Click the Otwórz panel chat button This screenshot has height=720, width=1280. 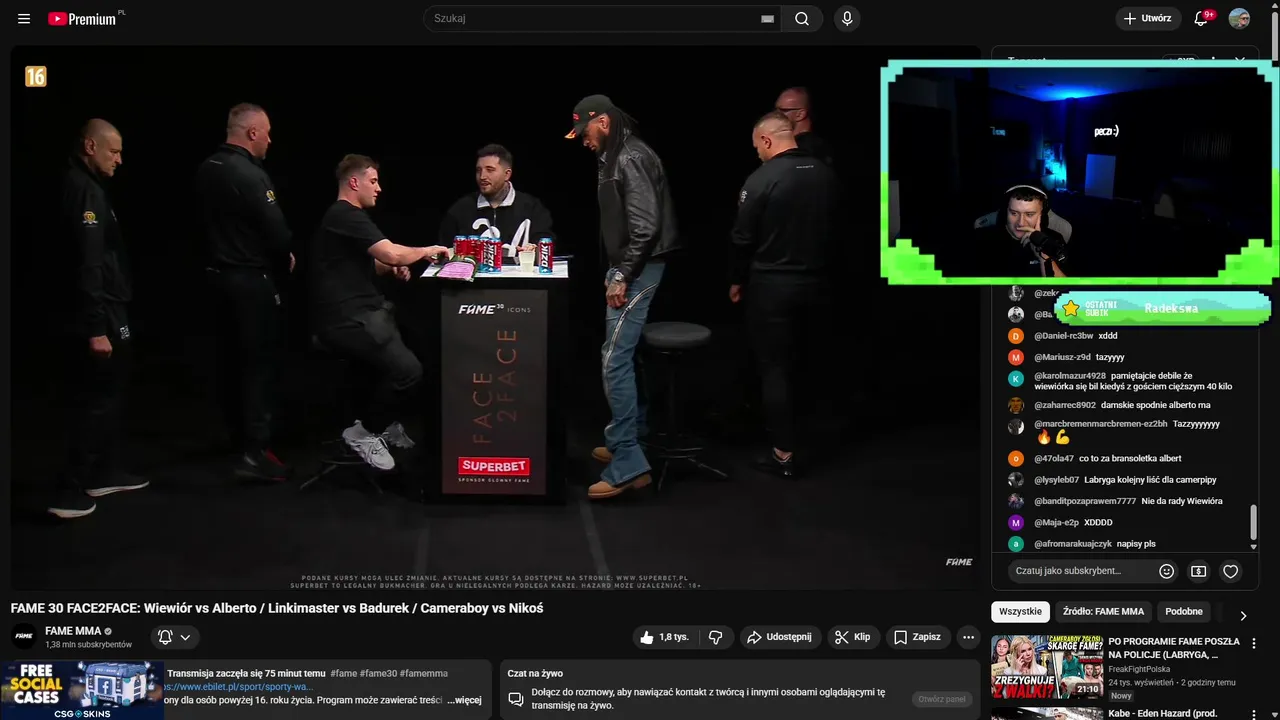[x=942, y=699]
